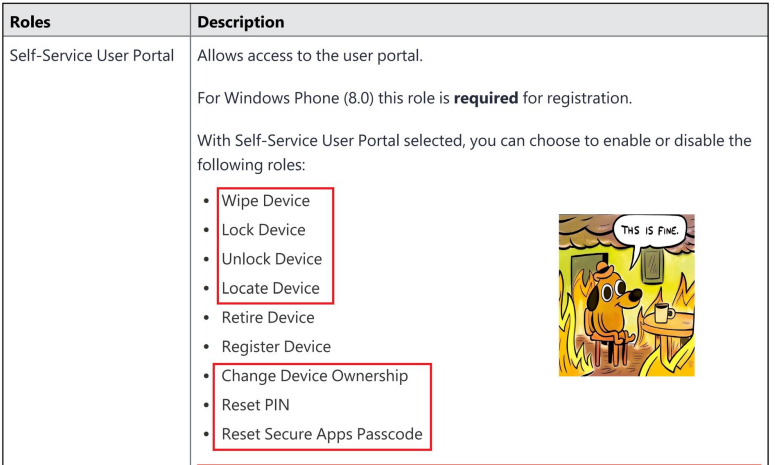Select "Reset Secure Apps Passcode" entry

321,435
